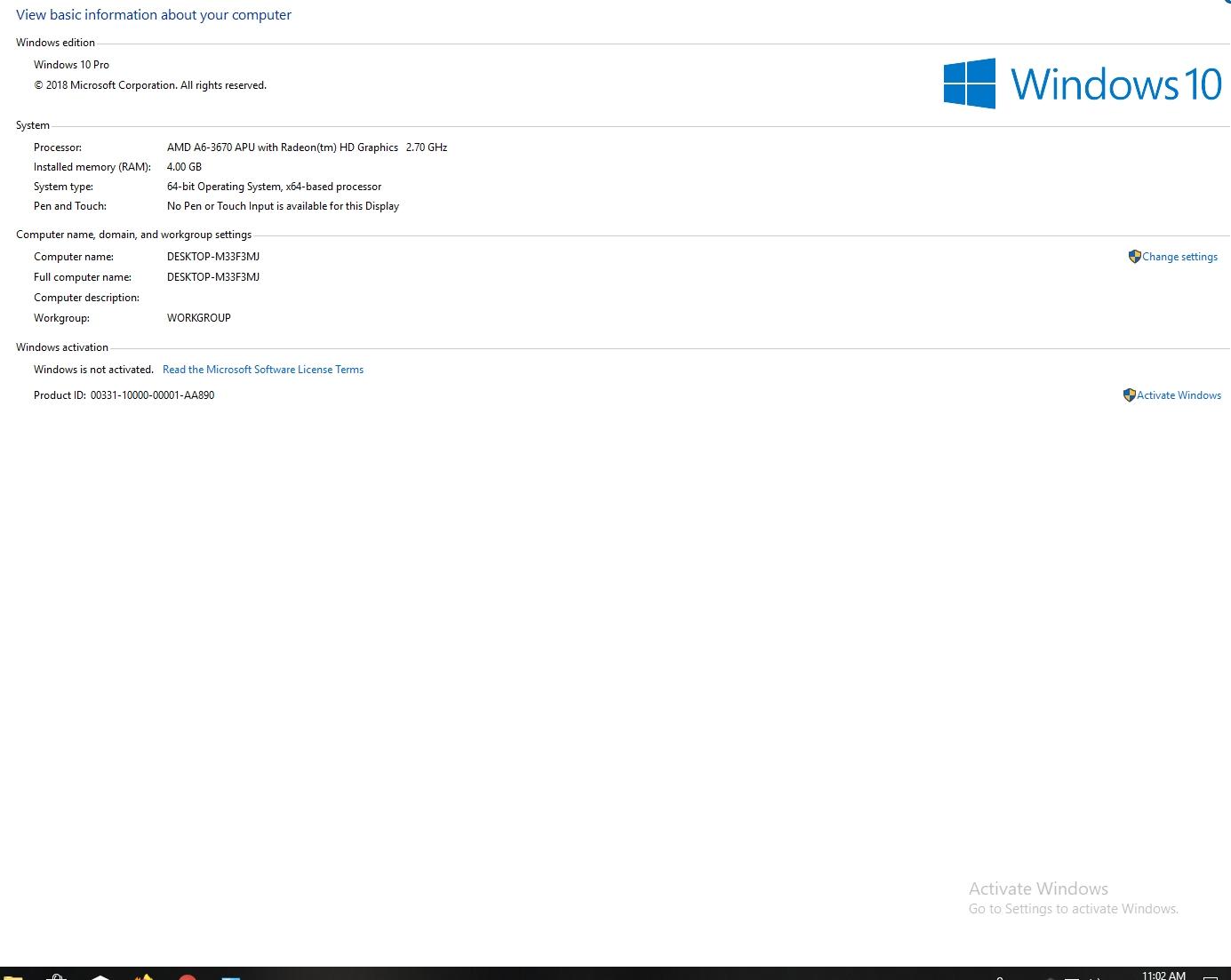Click the 'Workgroup:' label

pyautogui.click(x=61, y=318)
